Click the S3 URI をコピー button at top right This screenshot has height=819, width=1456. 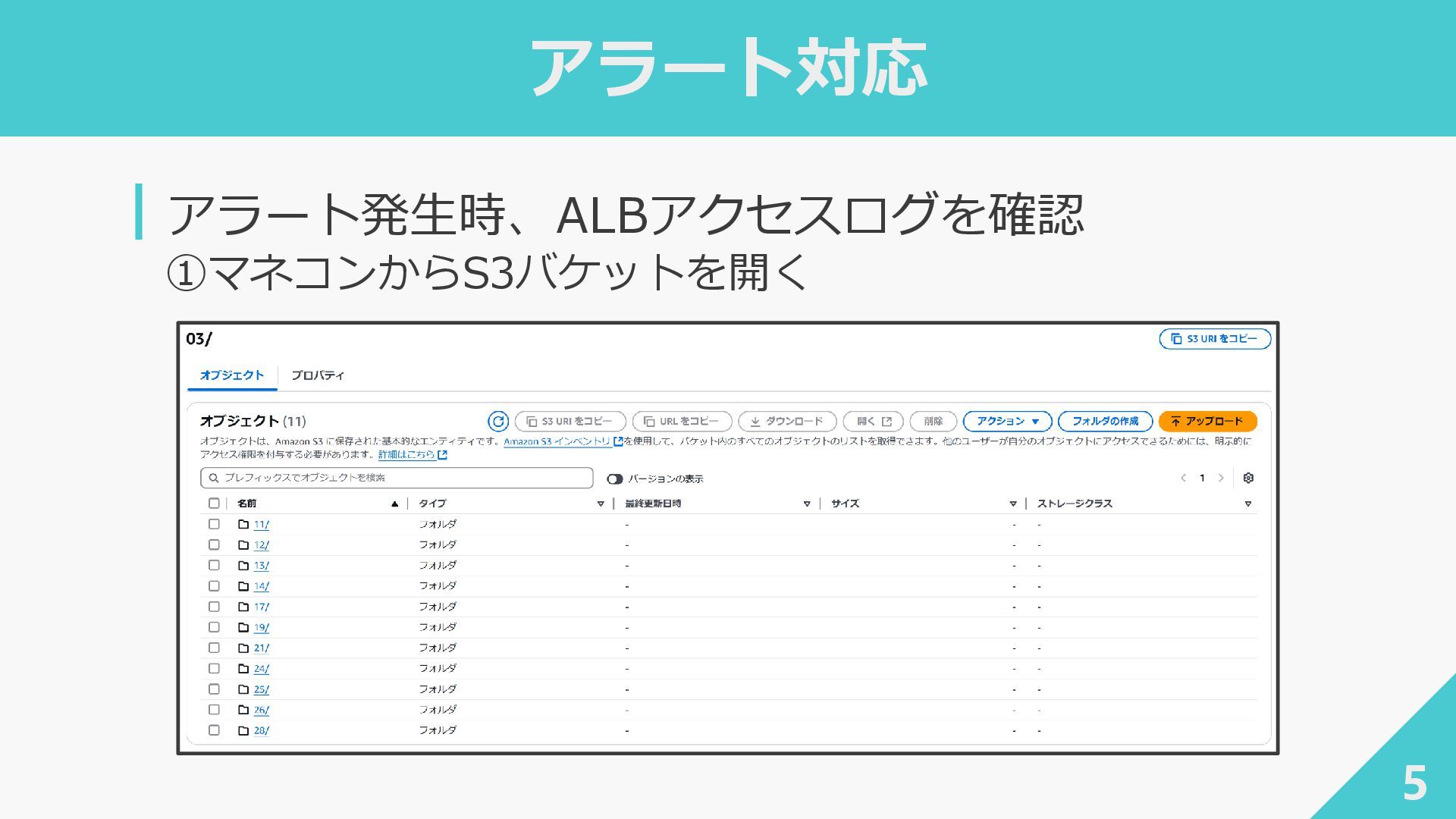point(1215,339)
